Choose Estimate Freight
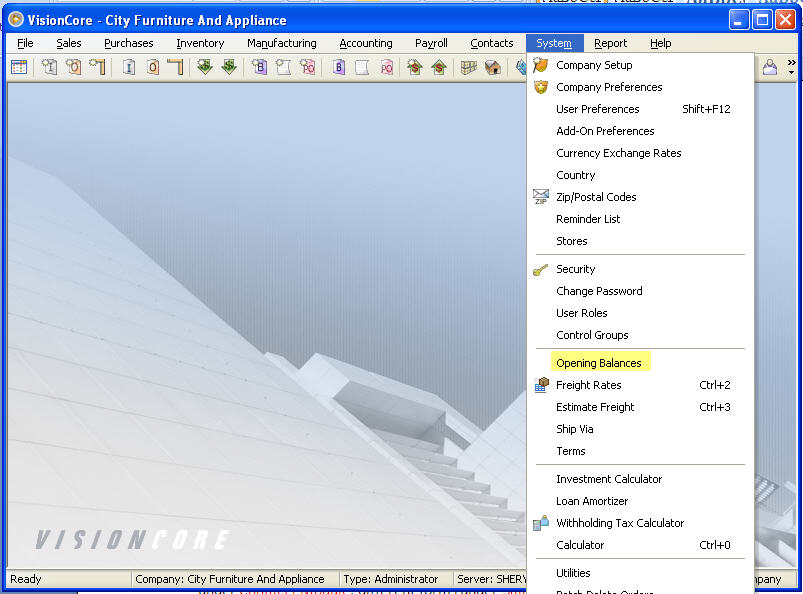This screenshot has width=803, height=594. pos(640,407)
